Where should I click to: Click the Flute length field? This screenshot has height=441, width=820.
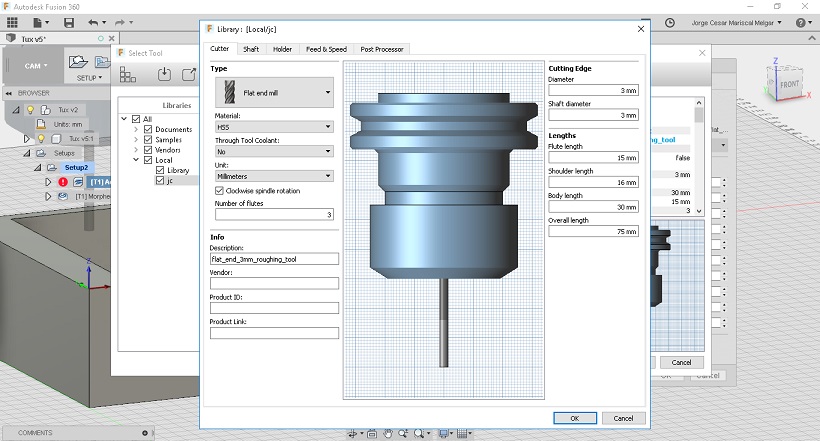click(594, 157)
